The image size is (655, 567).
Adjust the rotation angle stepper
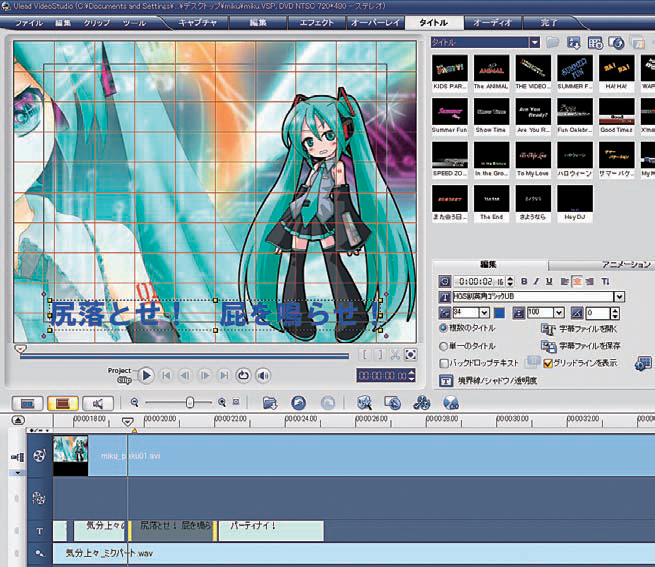pyautogui.click(x=614, y=313)
